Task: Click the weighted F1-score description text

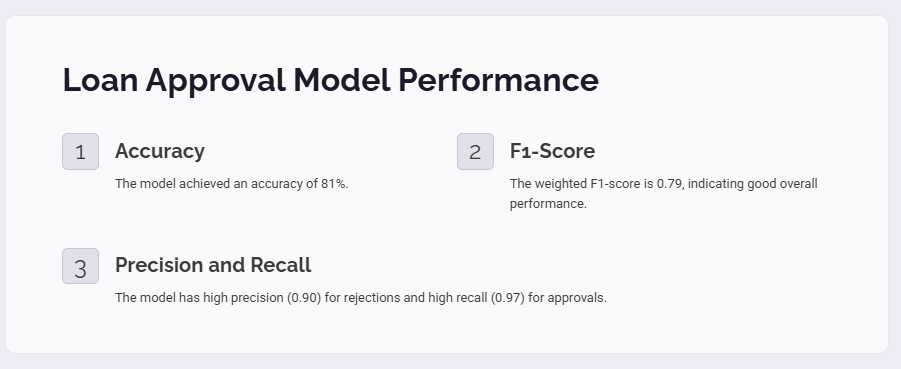Action: pyautogui.click(x=664, y=194)
